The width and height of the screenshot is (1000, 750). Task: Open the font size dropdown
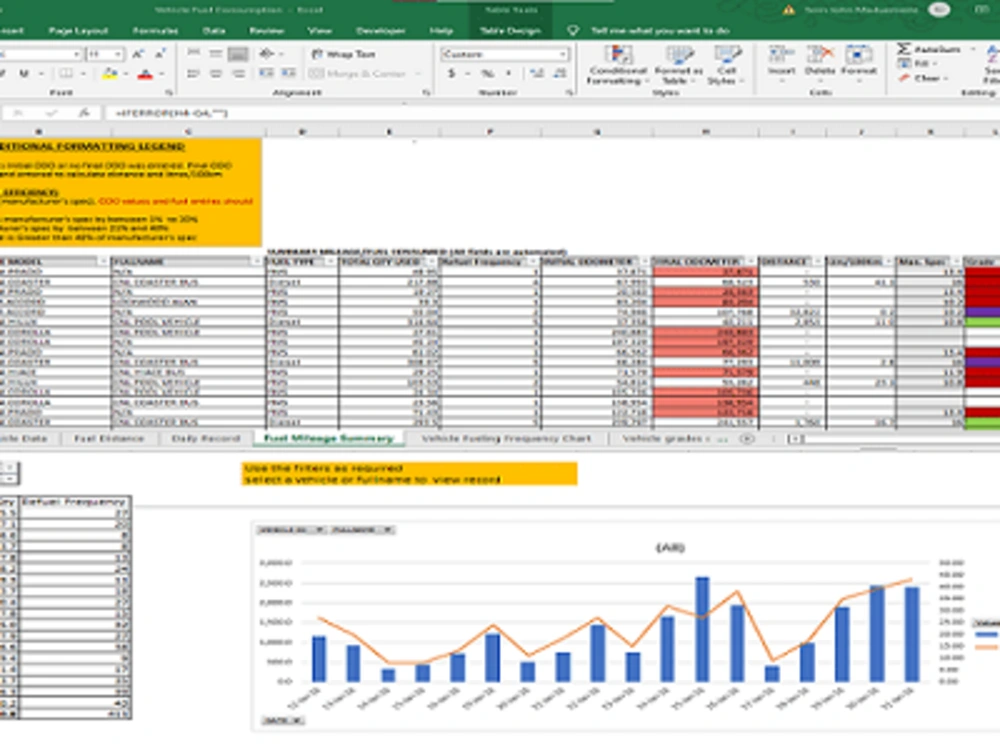(x=117, y=54)
